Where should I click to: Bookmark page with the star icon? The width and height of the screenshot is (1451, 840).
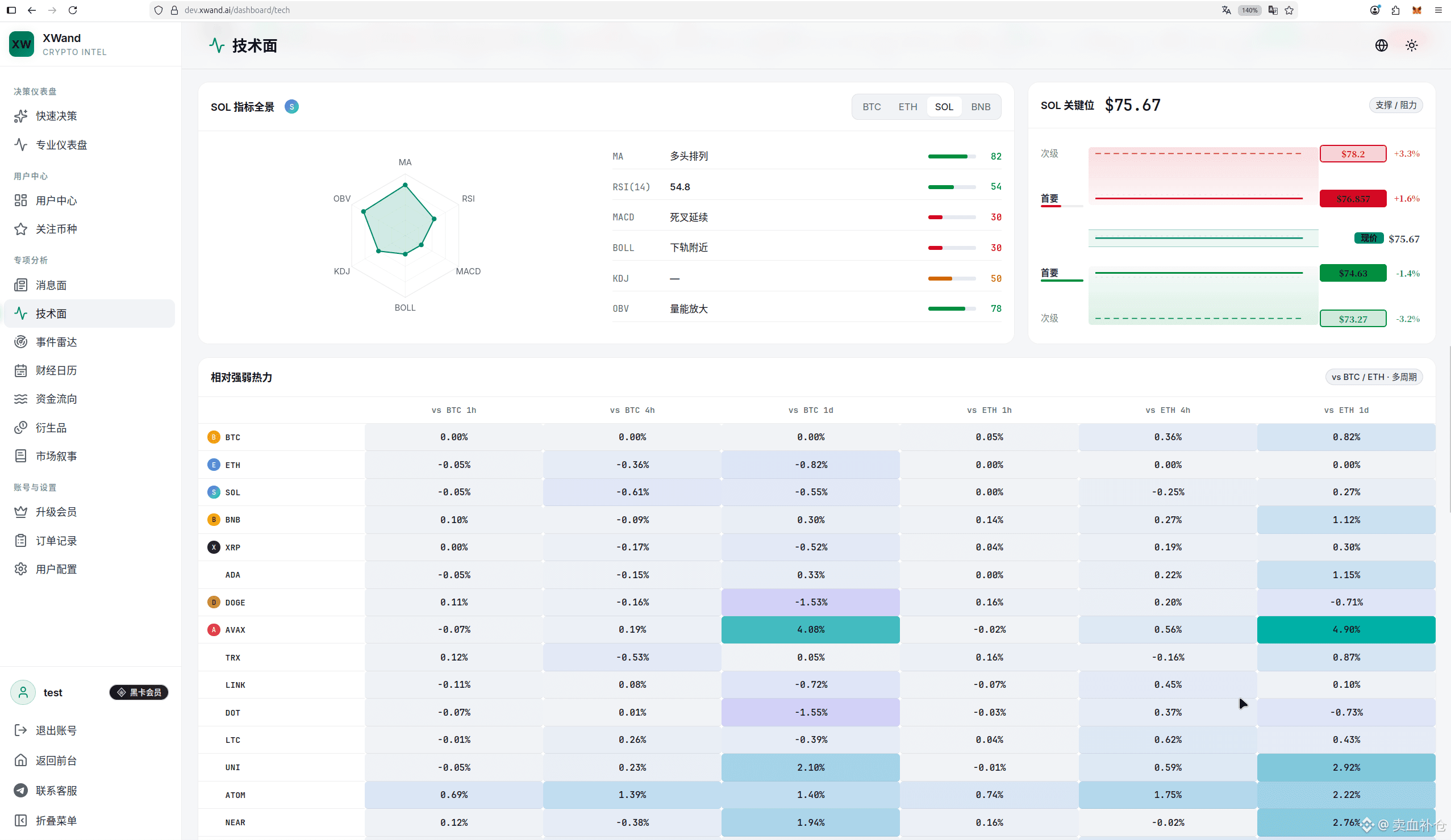1289,10
